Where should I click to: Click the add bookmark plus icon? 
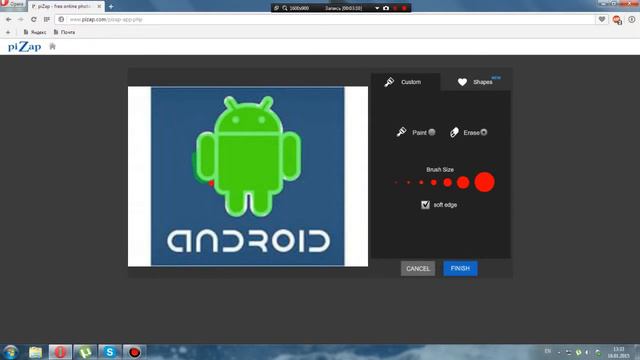pyautogui.click(x=8, y=32)
